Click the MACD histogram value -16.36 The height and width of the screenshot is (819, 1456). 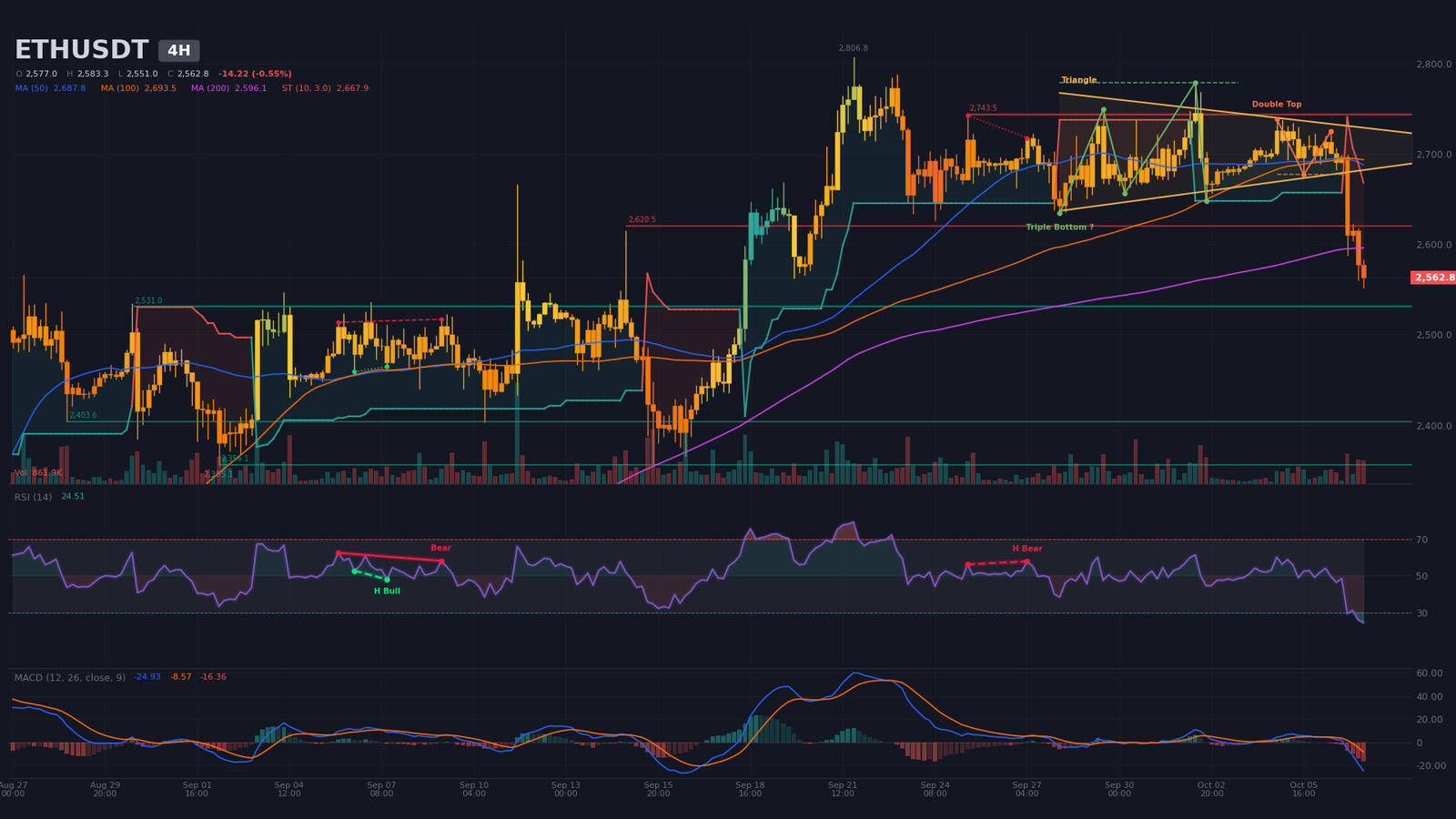214,677
